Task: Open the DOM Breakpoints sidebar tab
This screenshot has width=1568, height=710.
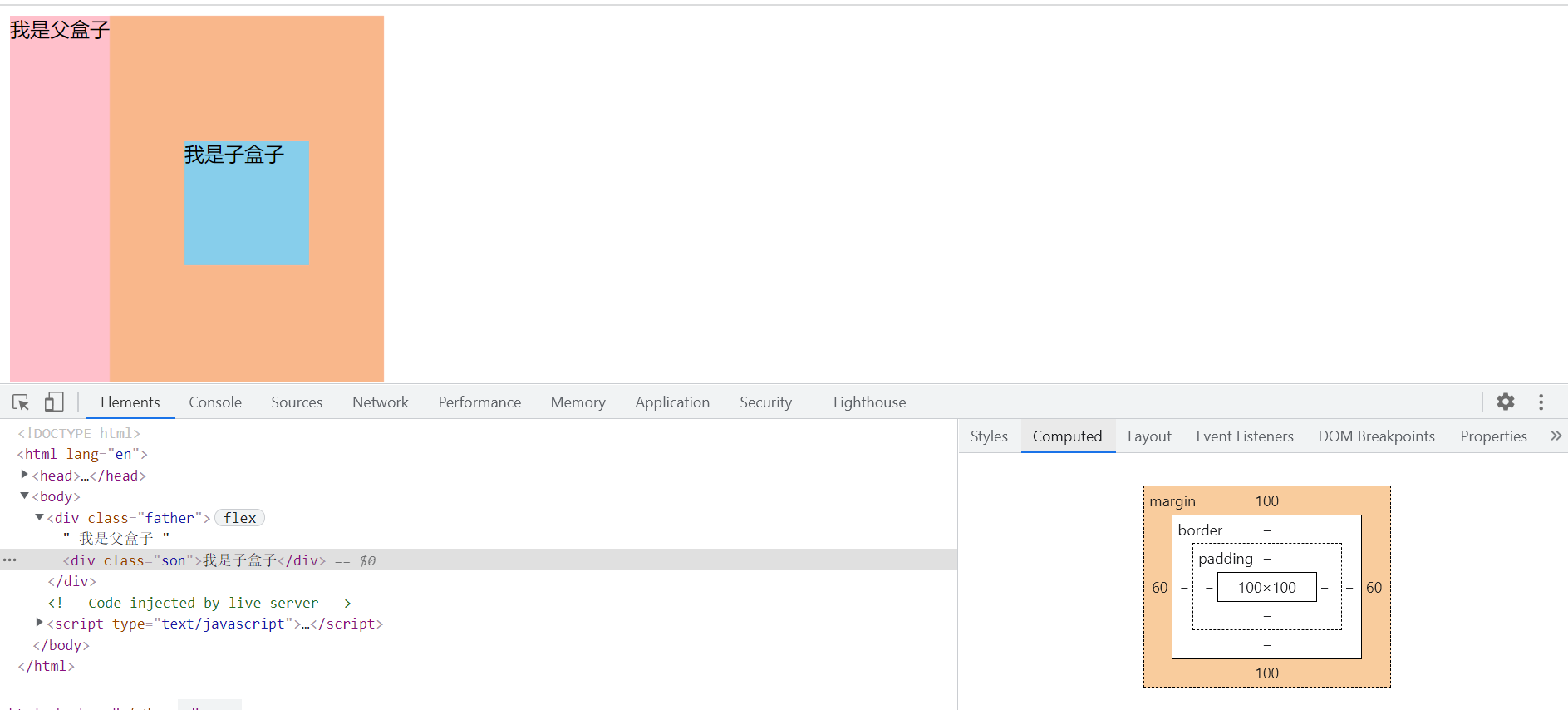Action: tap(1376, 436)
